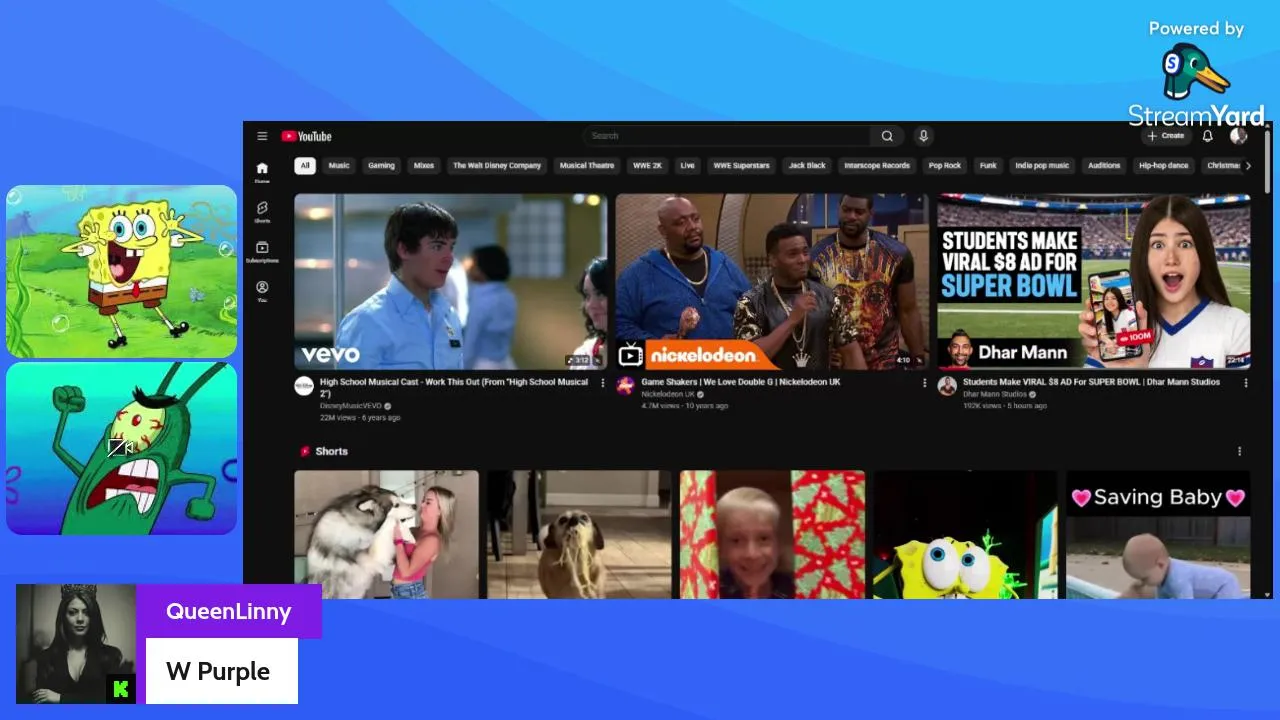This screenshot has height=720, width=1280.
Task: Open Students Make VIRAL $8 AD title
Action: tap(1091, 382)
